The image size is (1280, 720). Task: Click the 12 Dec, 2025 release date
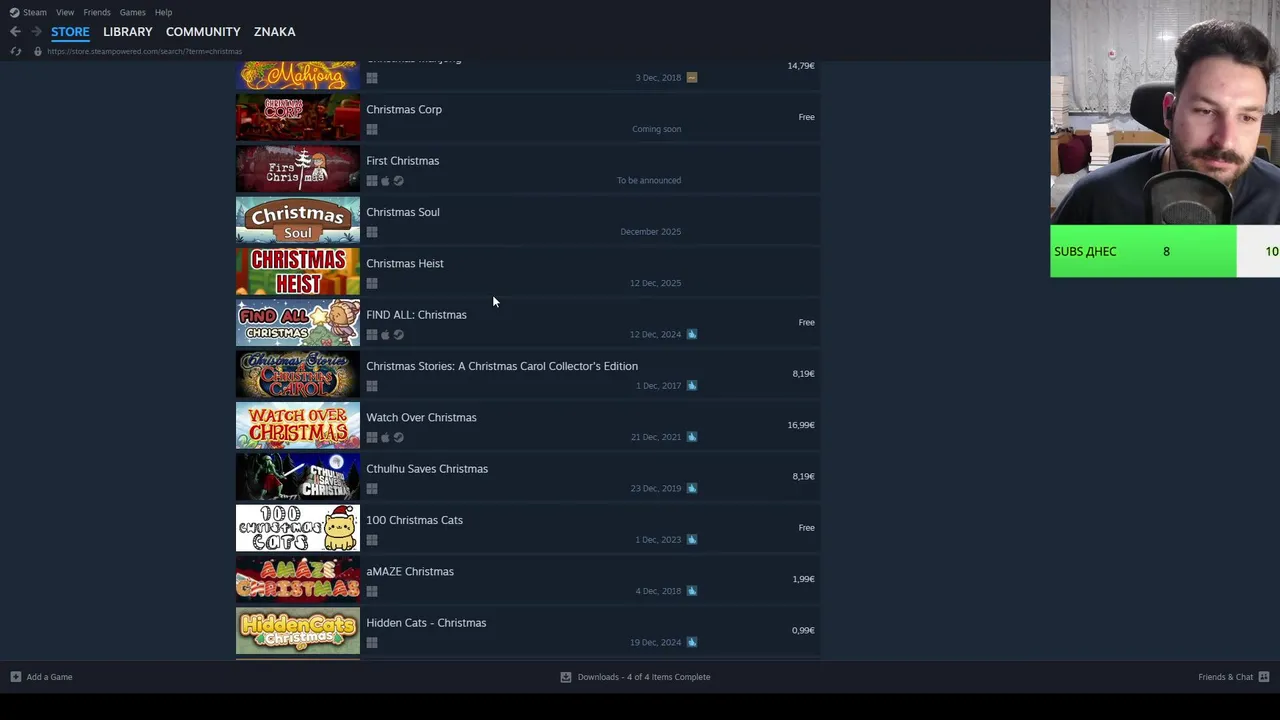[655, 283]
